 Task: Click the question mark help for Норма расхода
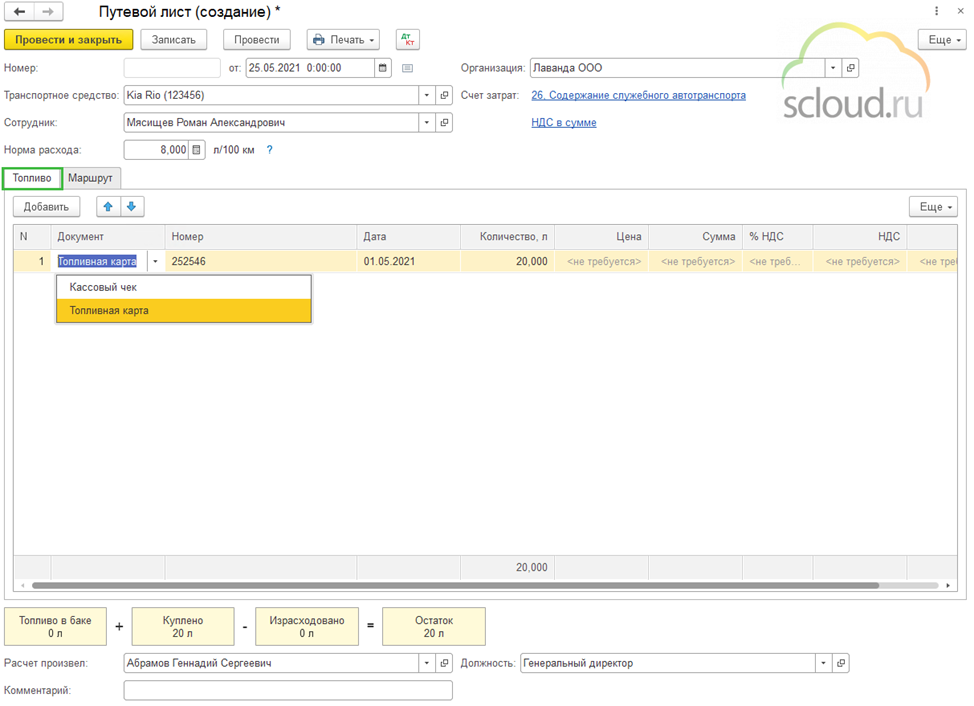270,150
